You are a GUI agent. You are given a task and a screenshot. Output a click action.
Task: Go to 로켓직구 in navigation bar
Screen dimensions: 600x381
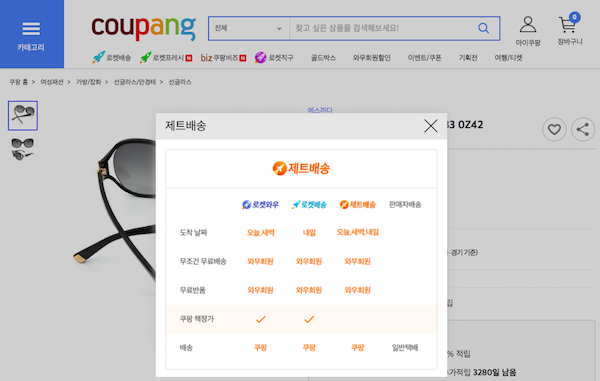pyautogui.click(x=274, y=58)
